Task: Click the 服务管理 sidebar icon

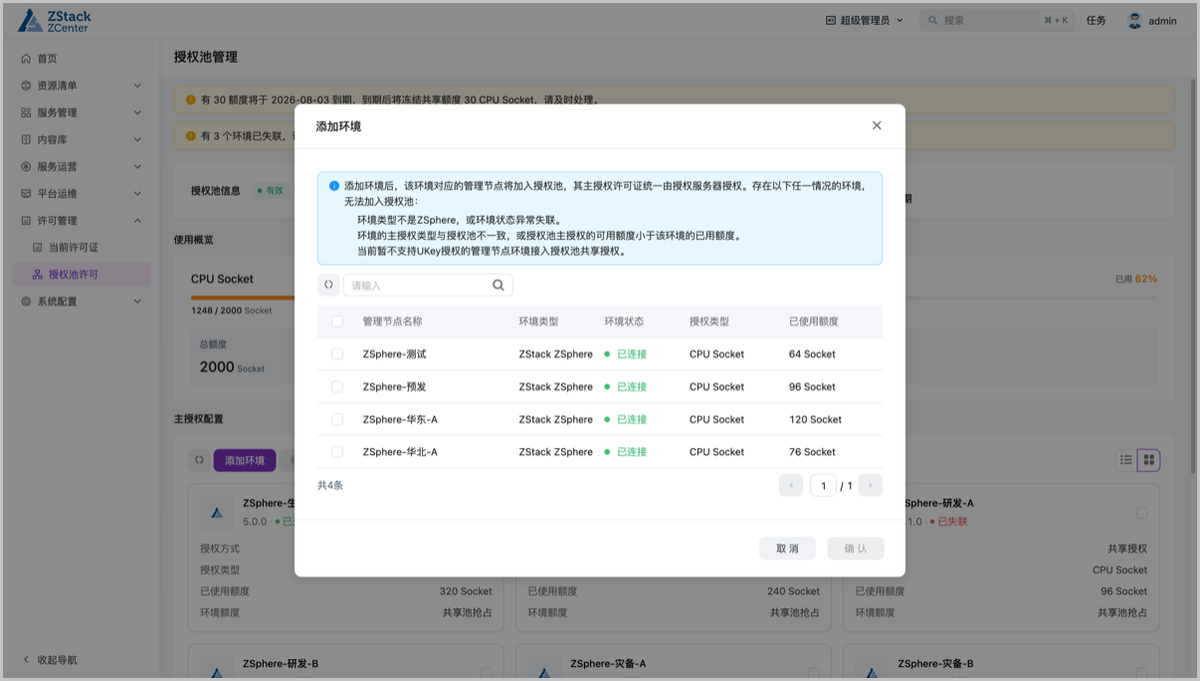Action: click(x=27, y=113)
